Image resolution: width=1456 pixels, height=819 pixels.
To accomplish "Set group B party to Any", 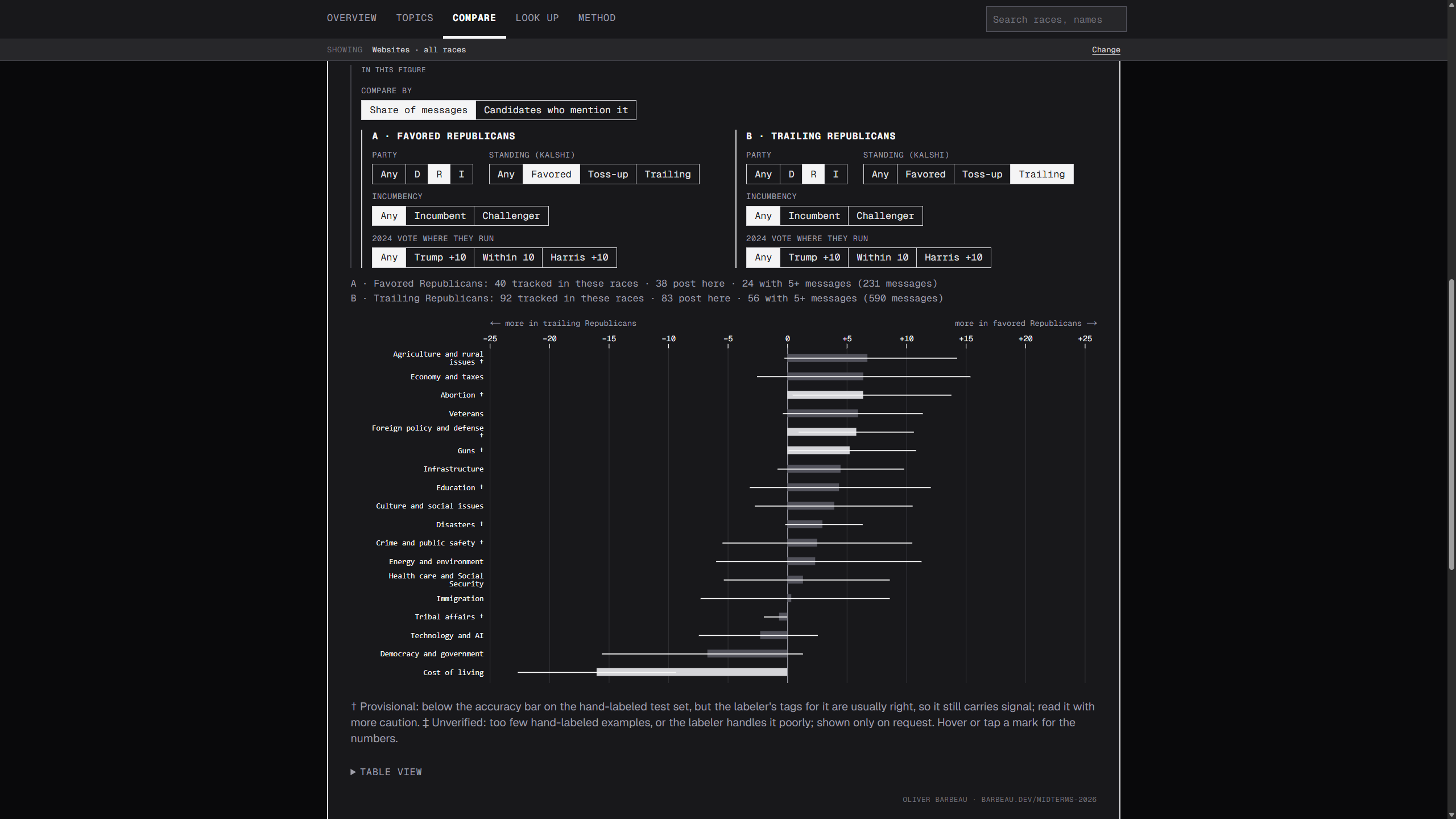I will tap(763, 175).
